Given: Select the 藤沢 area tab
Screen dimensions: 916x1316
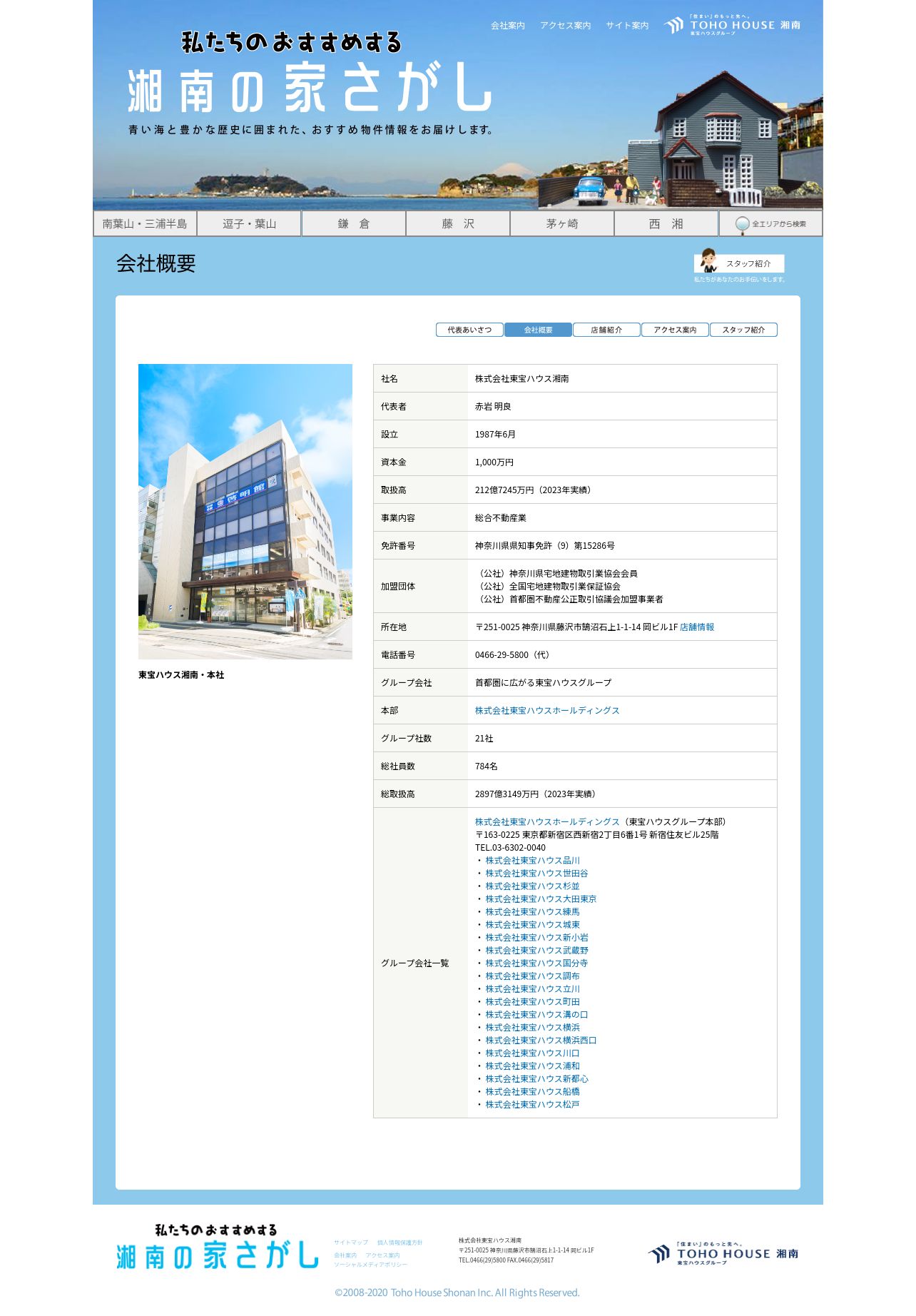Looking at the screenshot, I should point(457,224).
